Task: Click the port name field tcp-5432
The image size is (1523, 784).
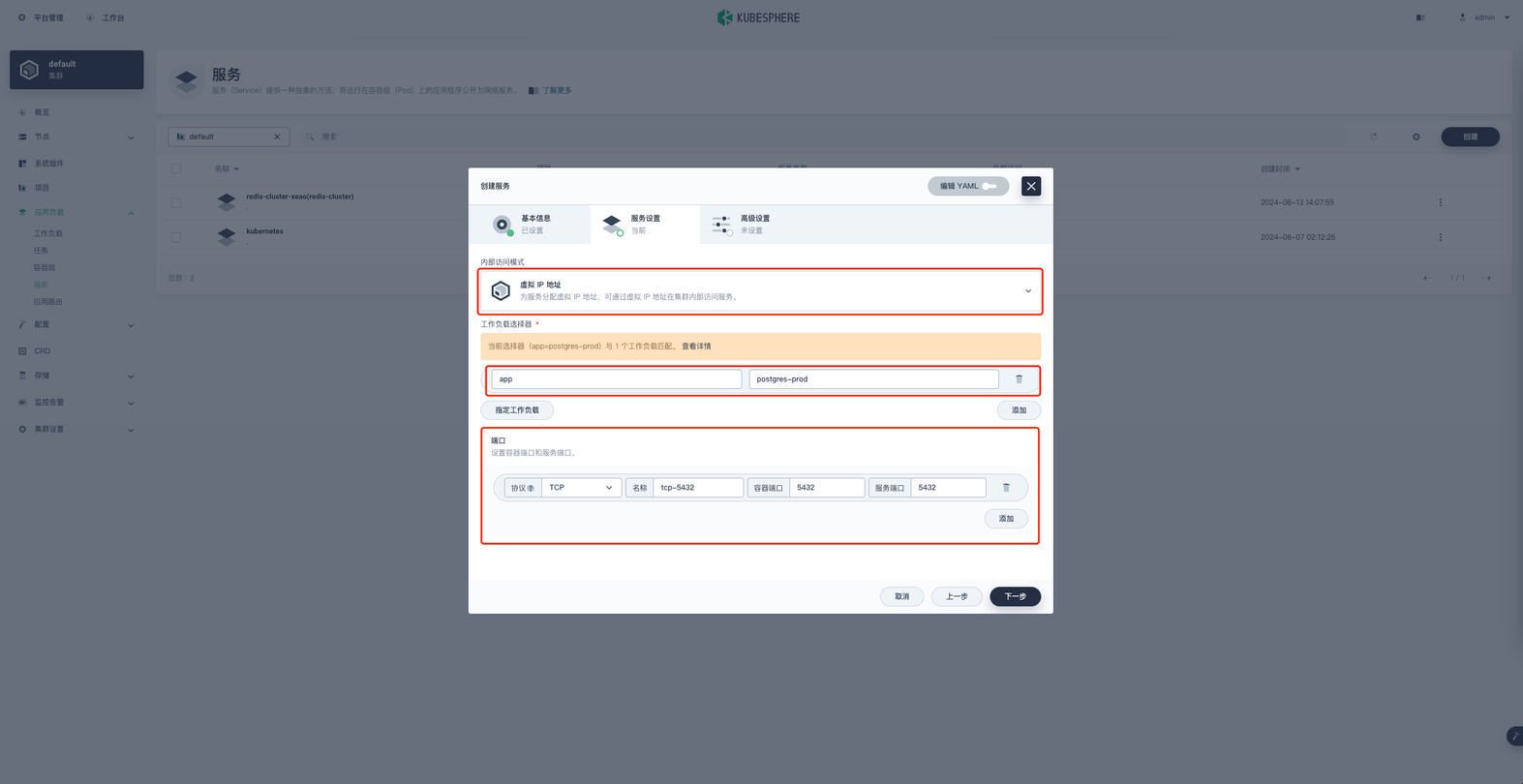Action: pos(698,488)
